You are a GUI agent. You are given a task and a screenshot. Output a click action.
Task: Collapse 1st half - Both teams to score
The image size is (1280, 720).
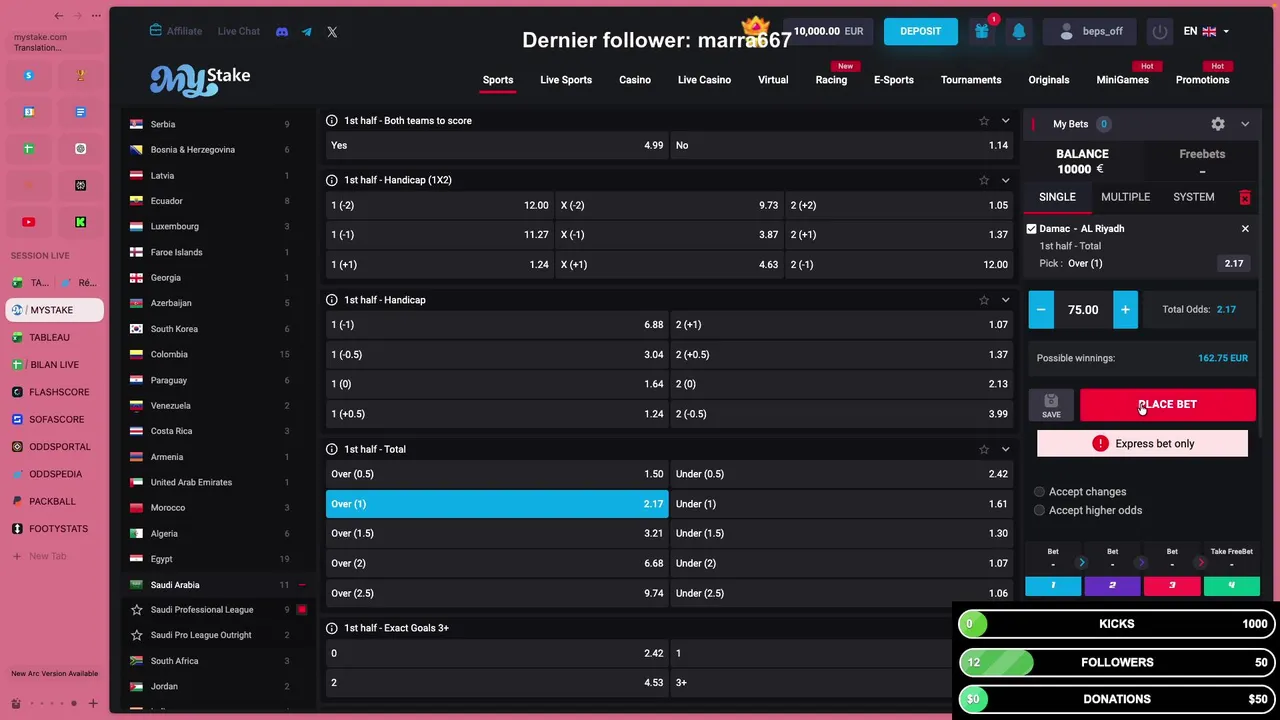point(1005,121)
